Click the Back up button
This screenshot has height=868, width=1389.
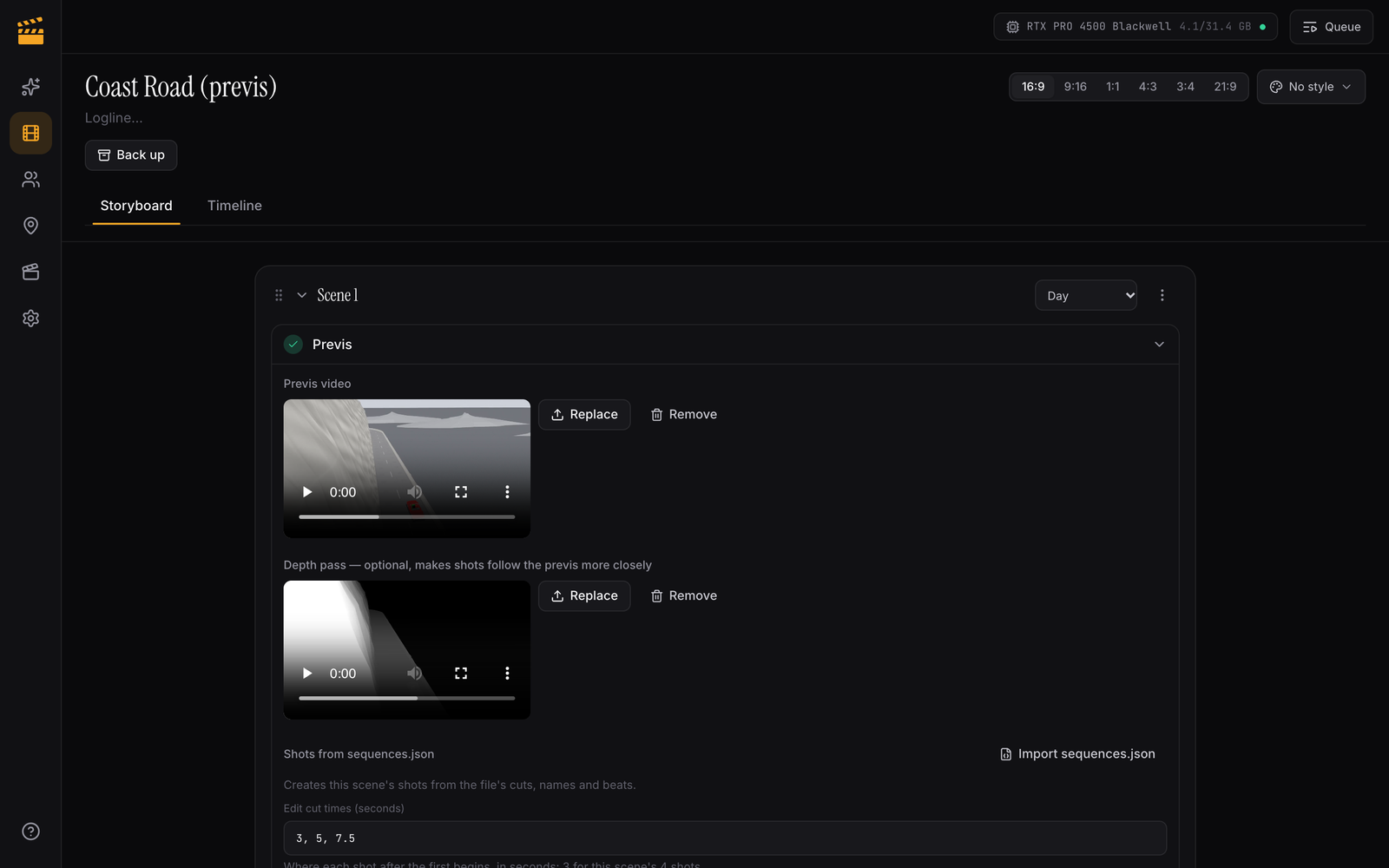point(131,155)
